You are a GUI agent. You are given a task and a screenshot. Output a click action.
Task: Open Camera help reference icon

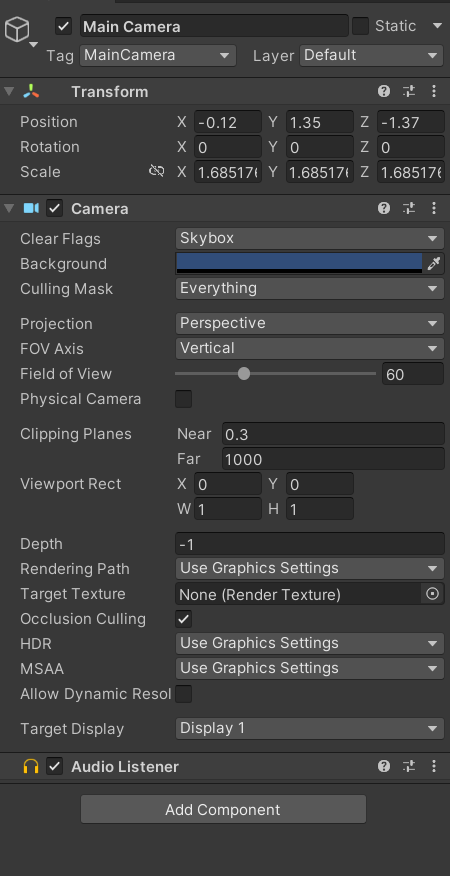point(383,208)
